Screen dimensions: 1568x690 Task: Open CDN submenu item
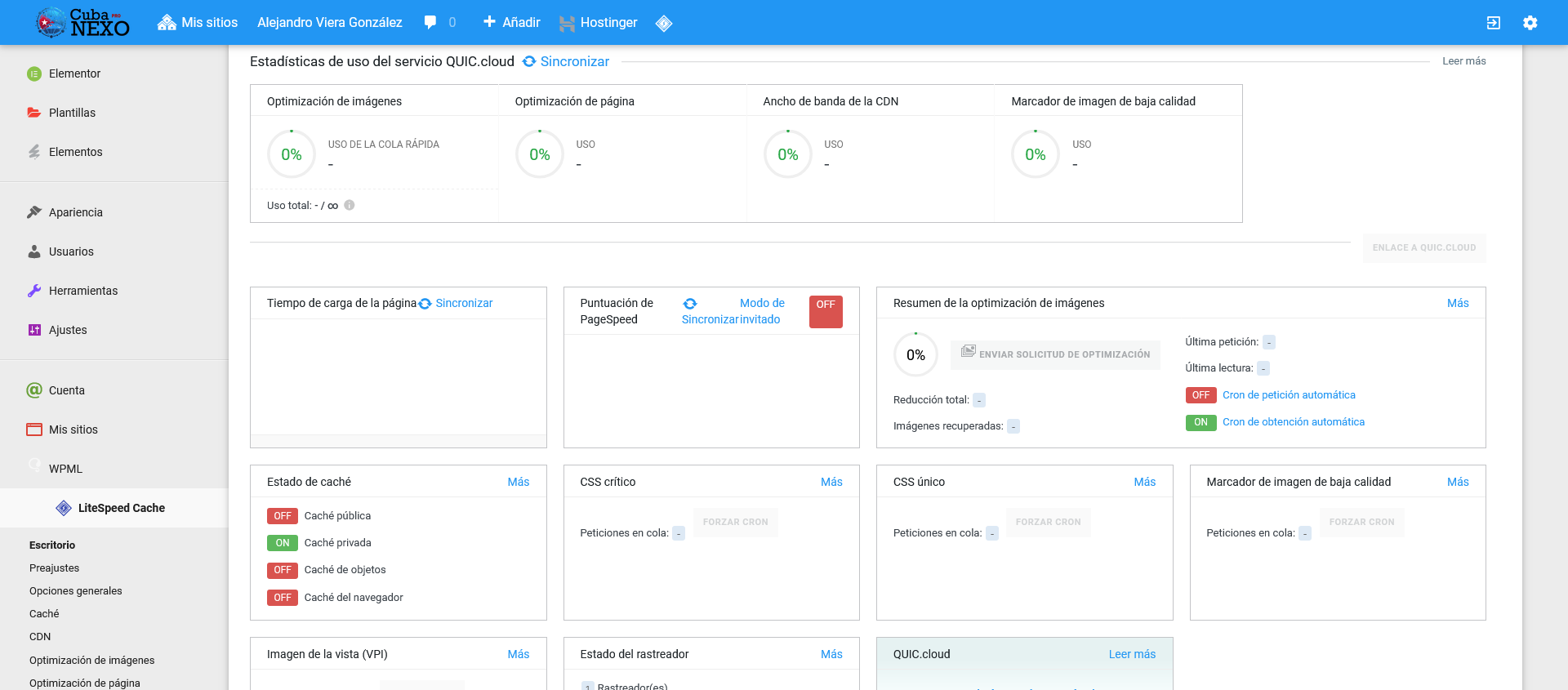pyautogui.click(x=40, y=636)
